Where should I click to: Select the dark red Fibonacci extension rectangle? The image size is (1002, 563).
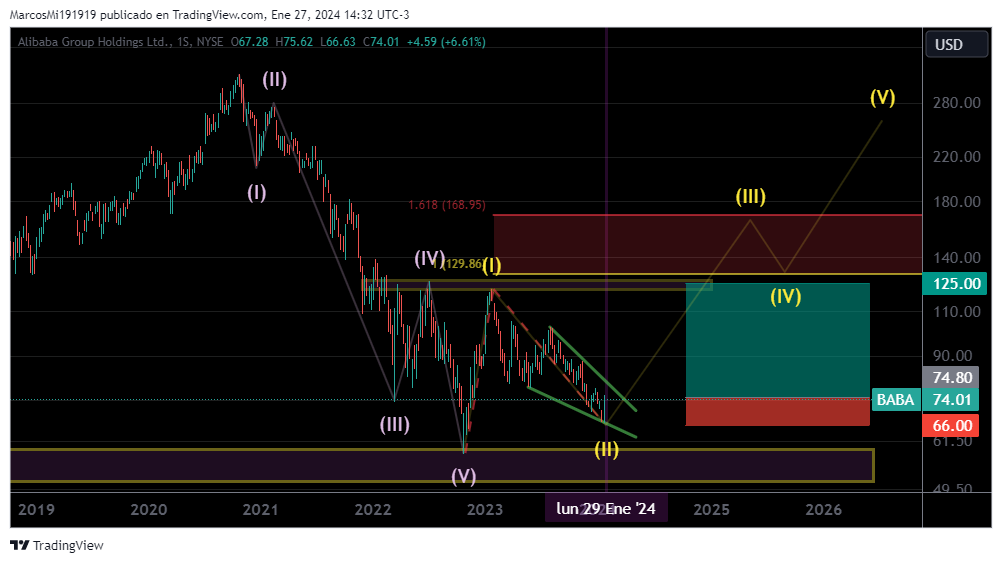point(707,245)
